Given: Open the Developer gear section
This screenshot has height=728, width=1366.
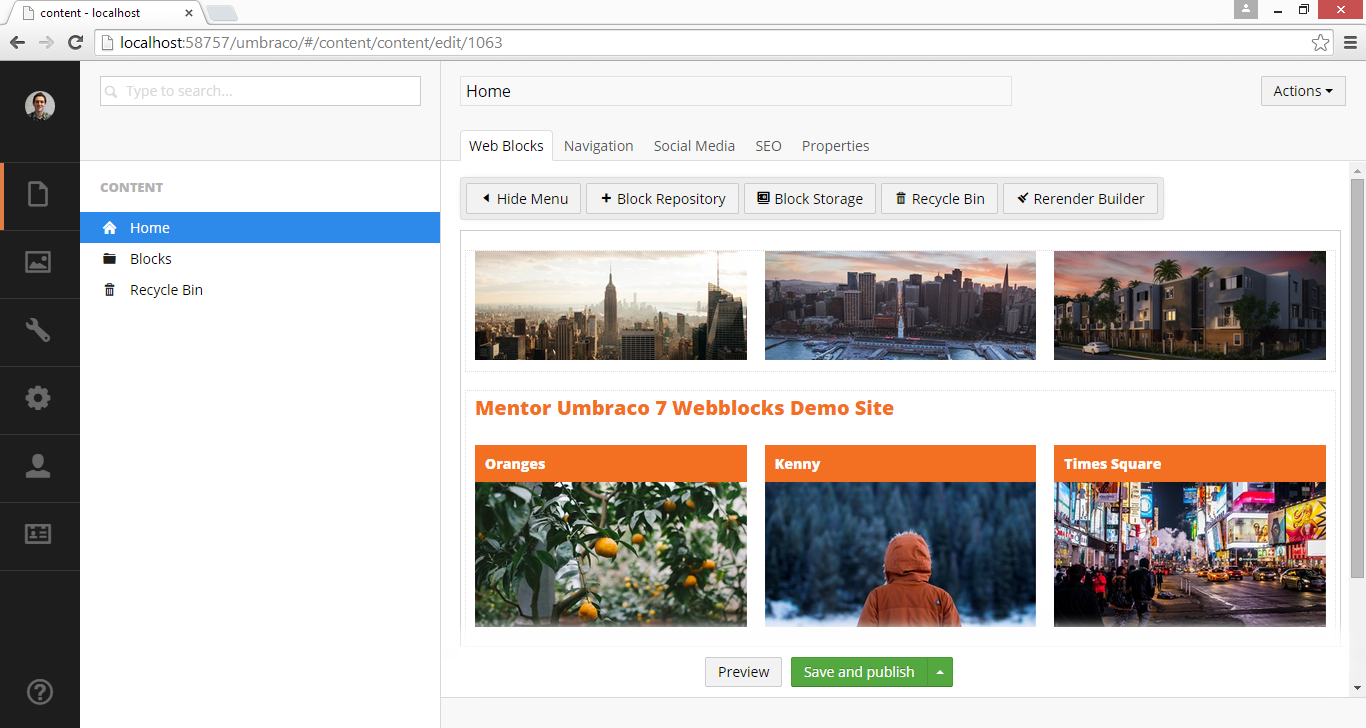Looking at the screenshot, I should tap(38, 398).
